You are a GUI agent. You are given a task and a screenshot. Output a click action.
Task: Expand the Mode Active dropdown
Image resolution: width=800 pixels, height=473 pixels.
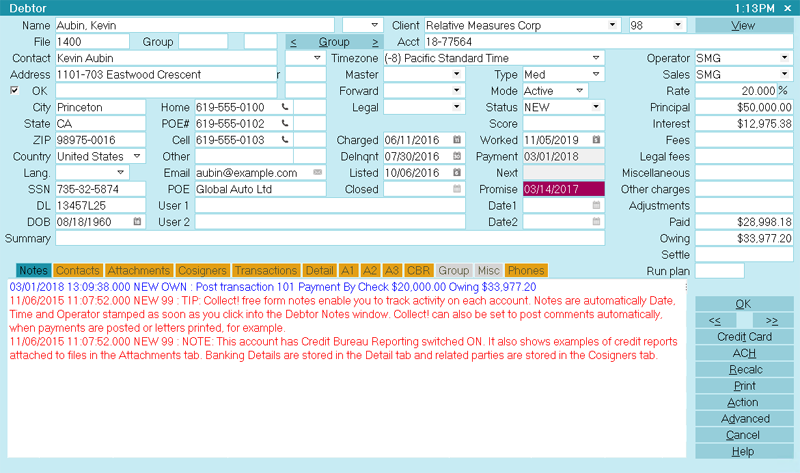point(579,90)
